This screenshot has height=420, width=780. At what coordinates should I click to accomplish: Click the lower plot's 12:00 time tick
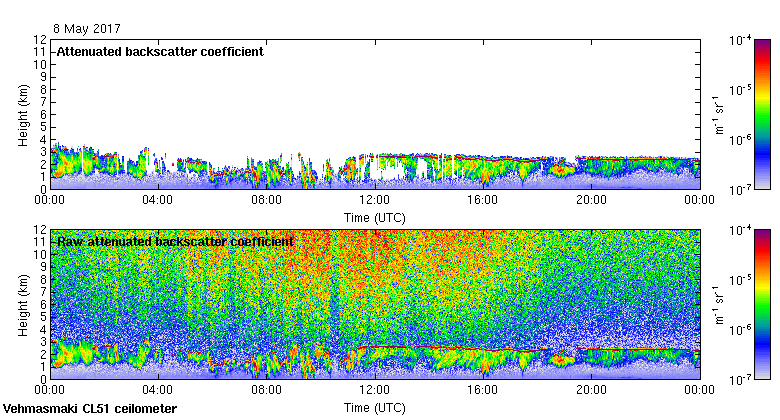click(x=375, y=390)
